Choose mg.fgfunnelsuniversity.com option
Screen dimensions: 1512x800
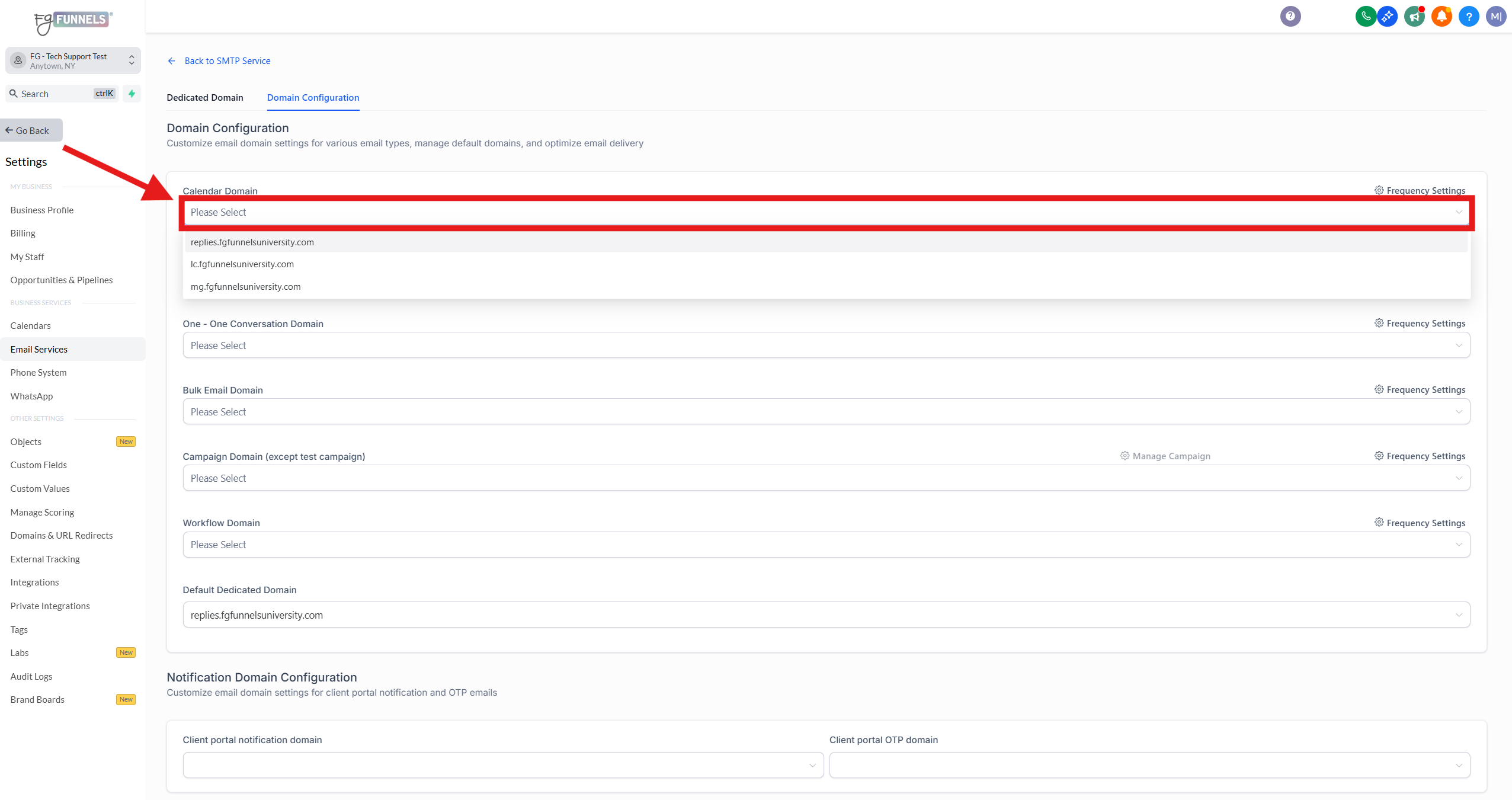click(x=246, y=287)
